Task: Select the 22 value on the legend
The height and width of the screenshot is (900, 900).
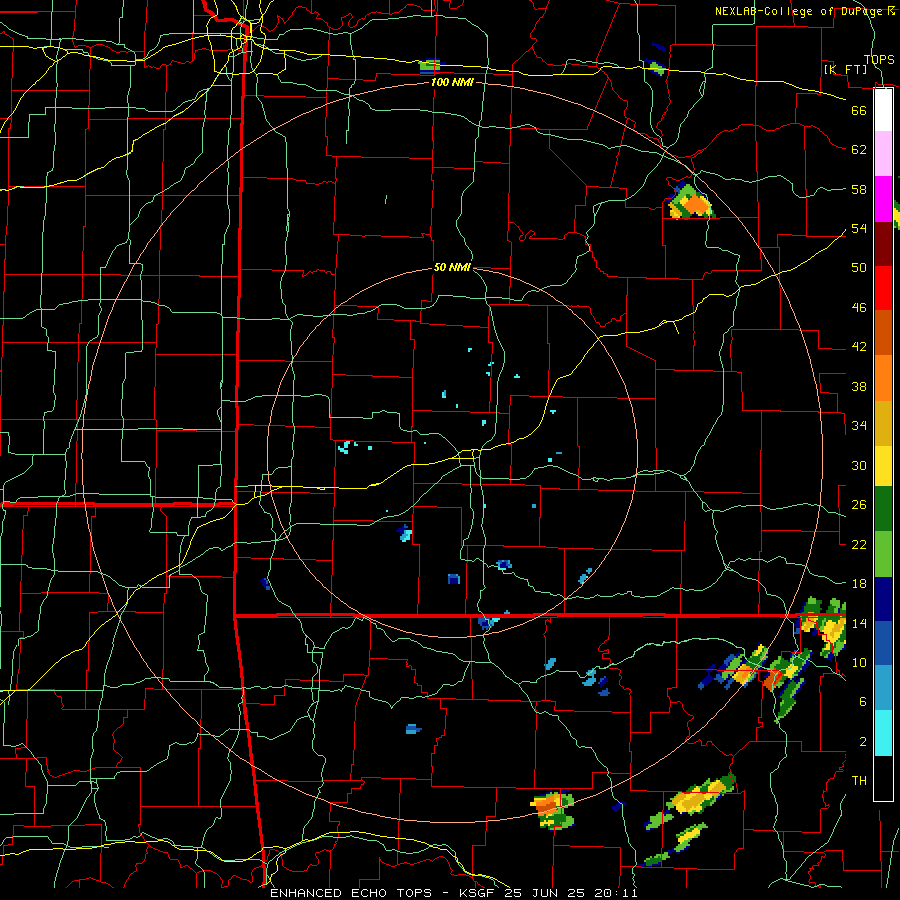Action: pyautogui.click(x=859, y=545)
